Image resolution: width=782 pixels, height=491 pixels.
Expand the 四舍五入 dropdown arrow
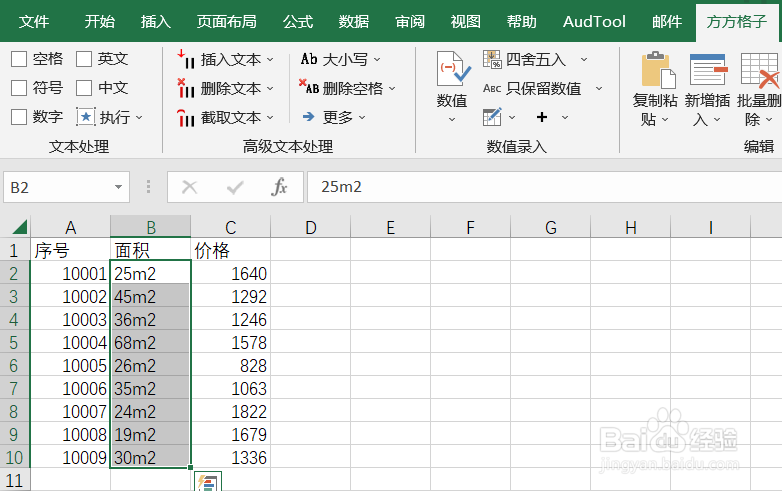[584, 59]
